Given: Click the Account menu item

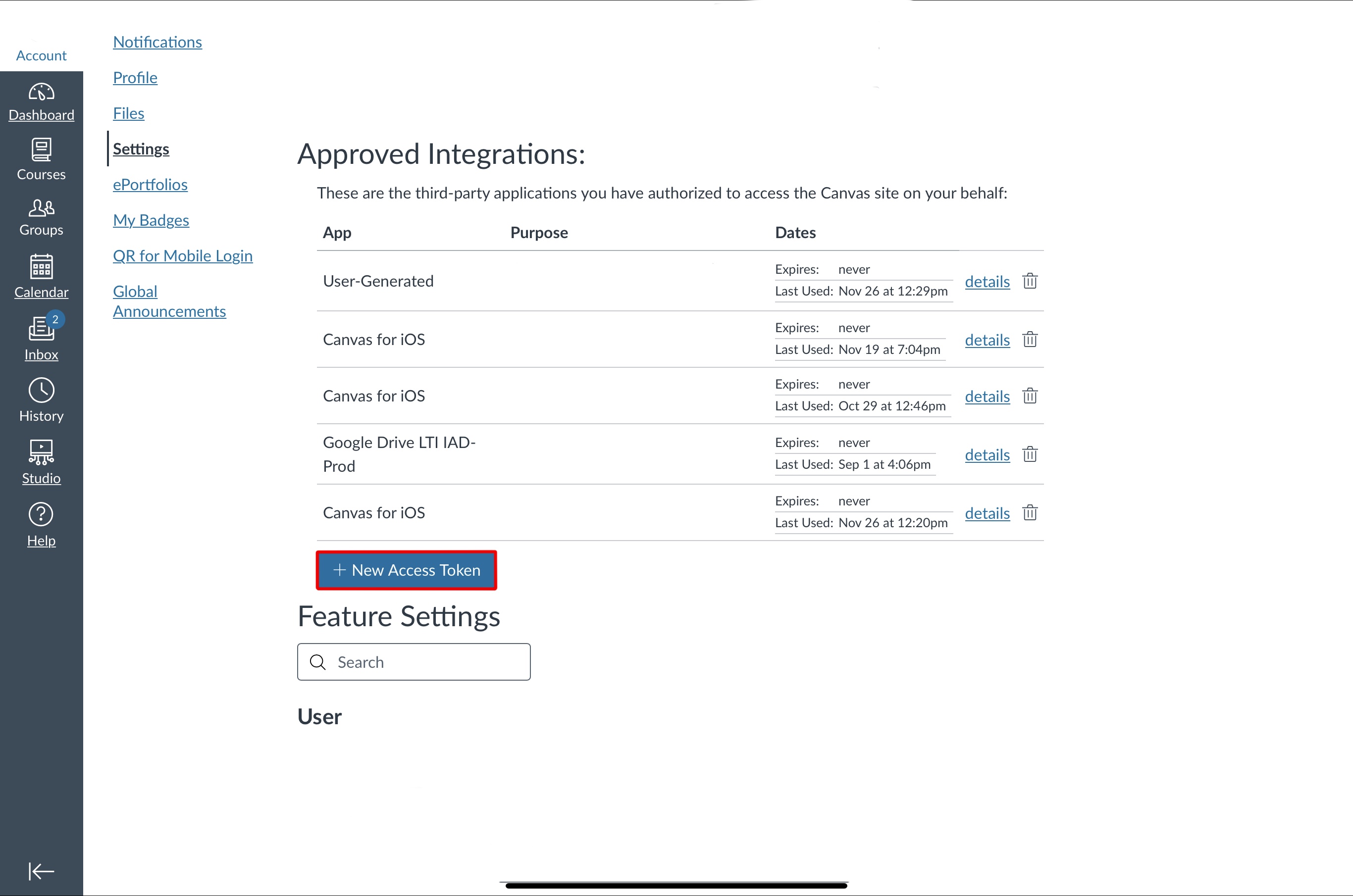Looking at the screenshot, I should point(41,55).
